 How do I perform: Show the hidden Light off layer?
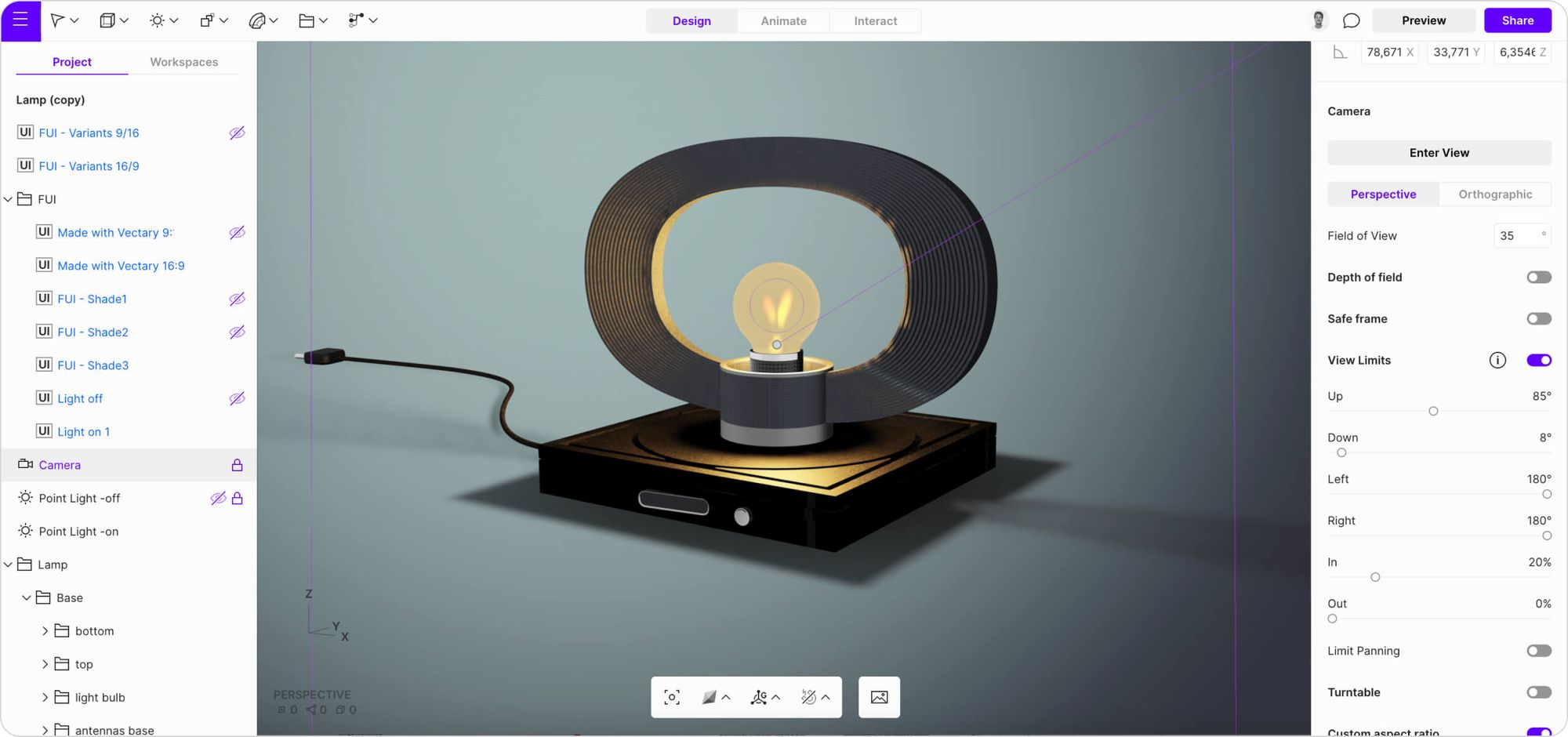pos(237,398)
